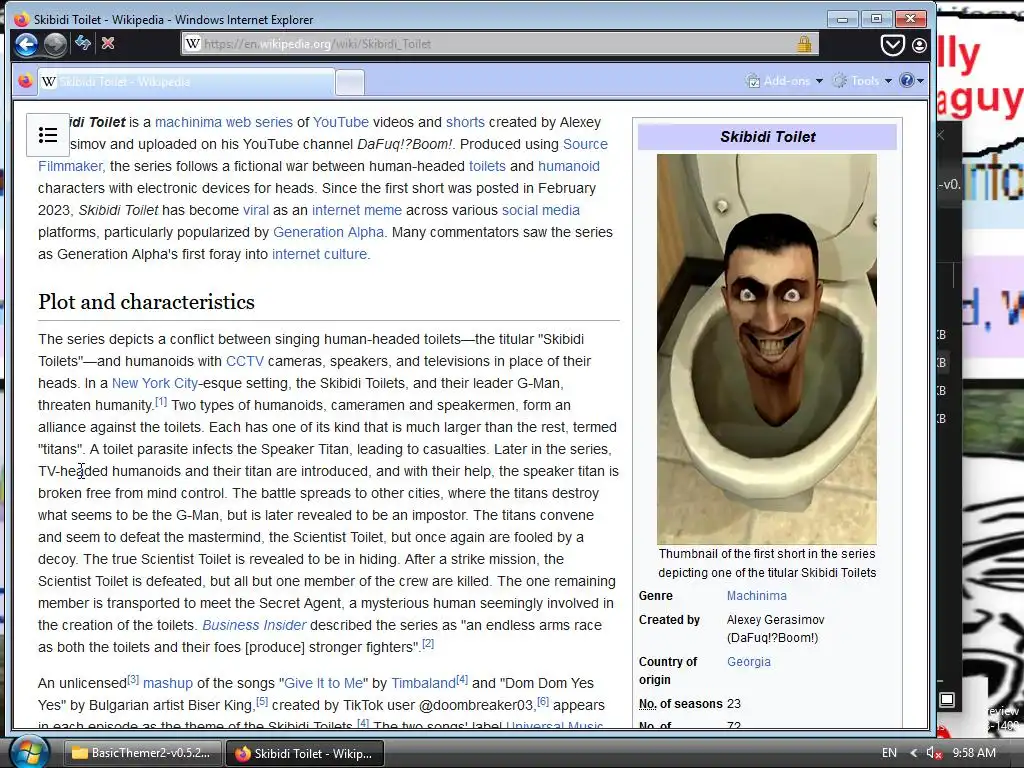The image size is (1024, 768).
Task: Open the internet culture link
Action: [319, 254]
